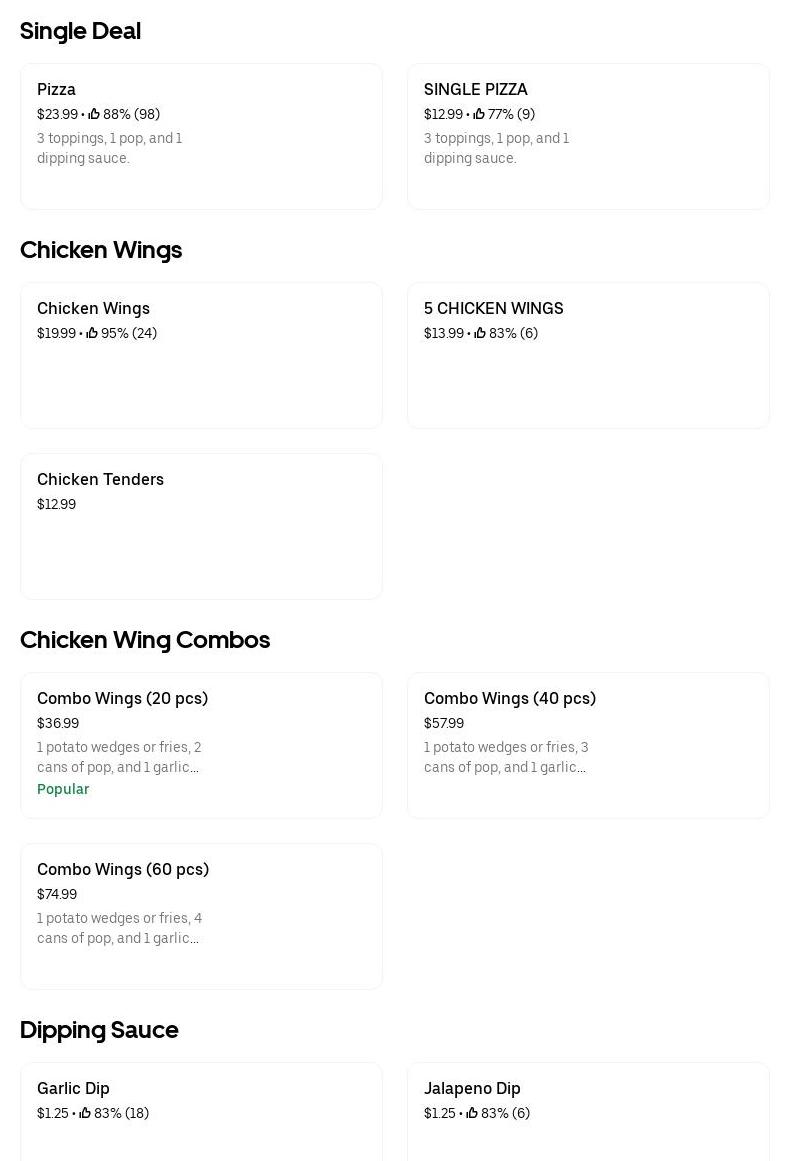This screenshot has height=1161, width=804.
Task: Click the Dipping Sauce section heading
Action: (x=99, y=1030)
